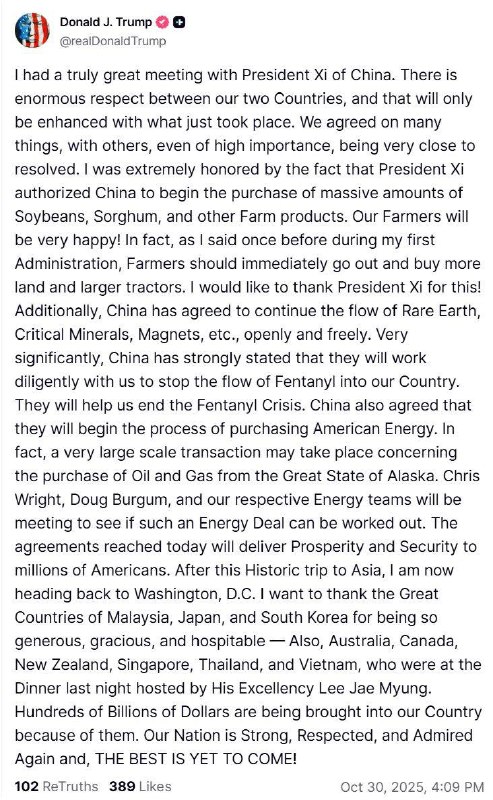This screenshot has height=800, width=493.
Task: View the 102 ReTruths list
Action: pos(56,786)
